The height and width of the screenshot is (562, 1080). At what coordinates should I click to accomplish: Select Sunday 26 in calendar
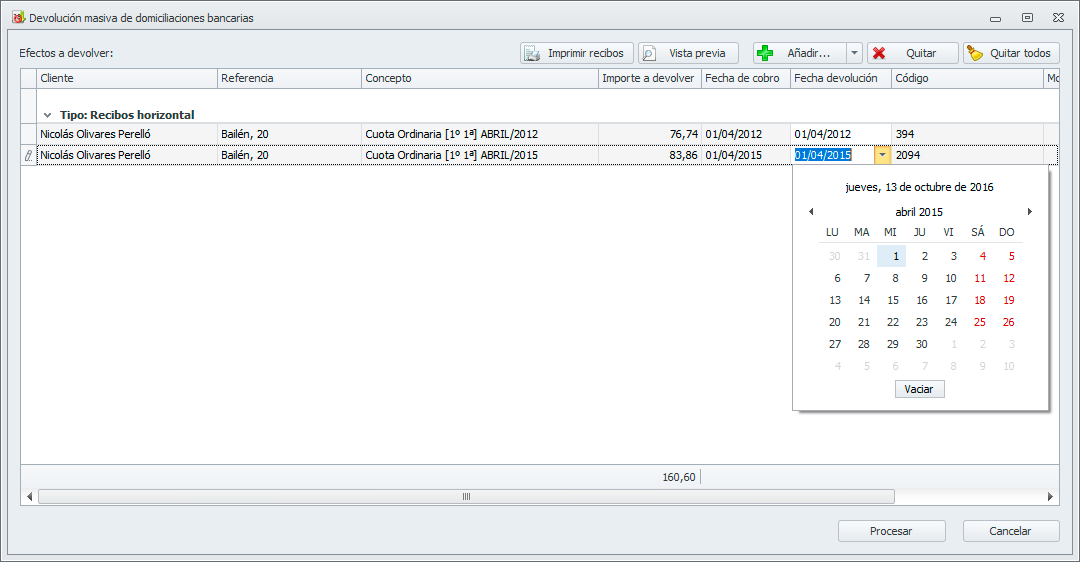click(1008, 322)
